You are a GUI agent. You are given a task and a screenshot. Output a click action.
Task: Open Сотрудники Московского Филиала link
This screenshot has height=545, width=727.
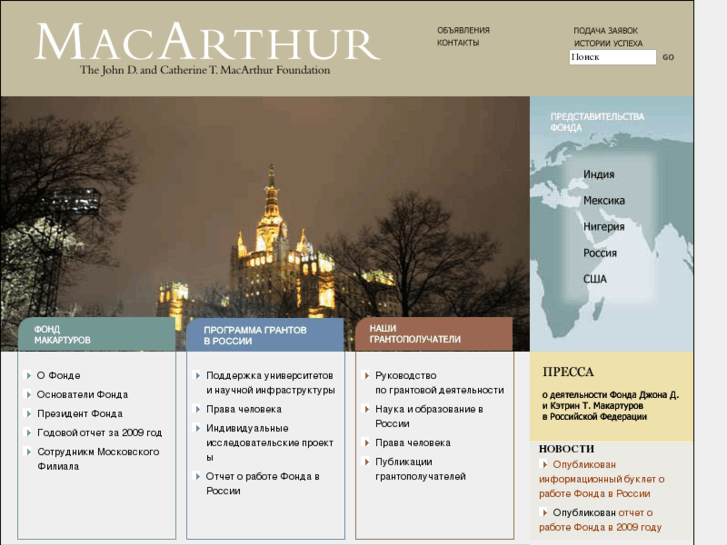[98, 459]
